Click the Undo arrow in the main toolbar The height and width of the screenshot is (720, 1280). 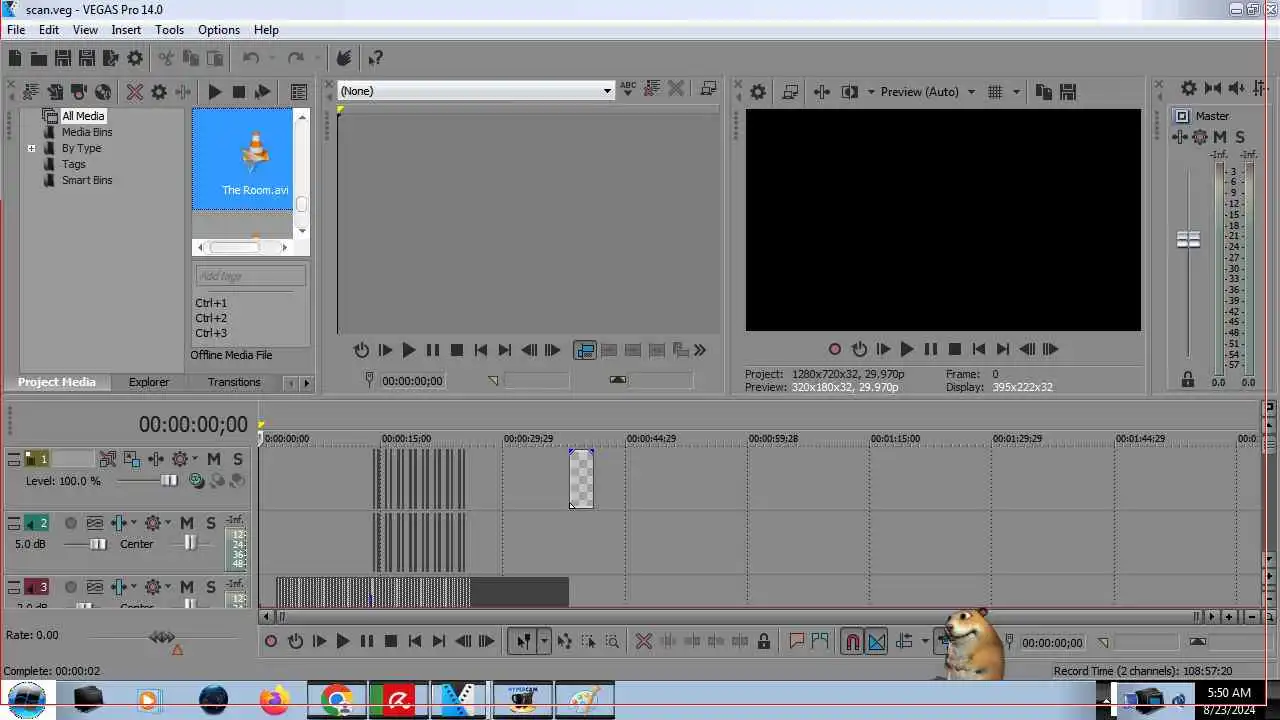[x=251, y=58]
